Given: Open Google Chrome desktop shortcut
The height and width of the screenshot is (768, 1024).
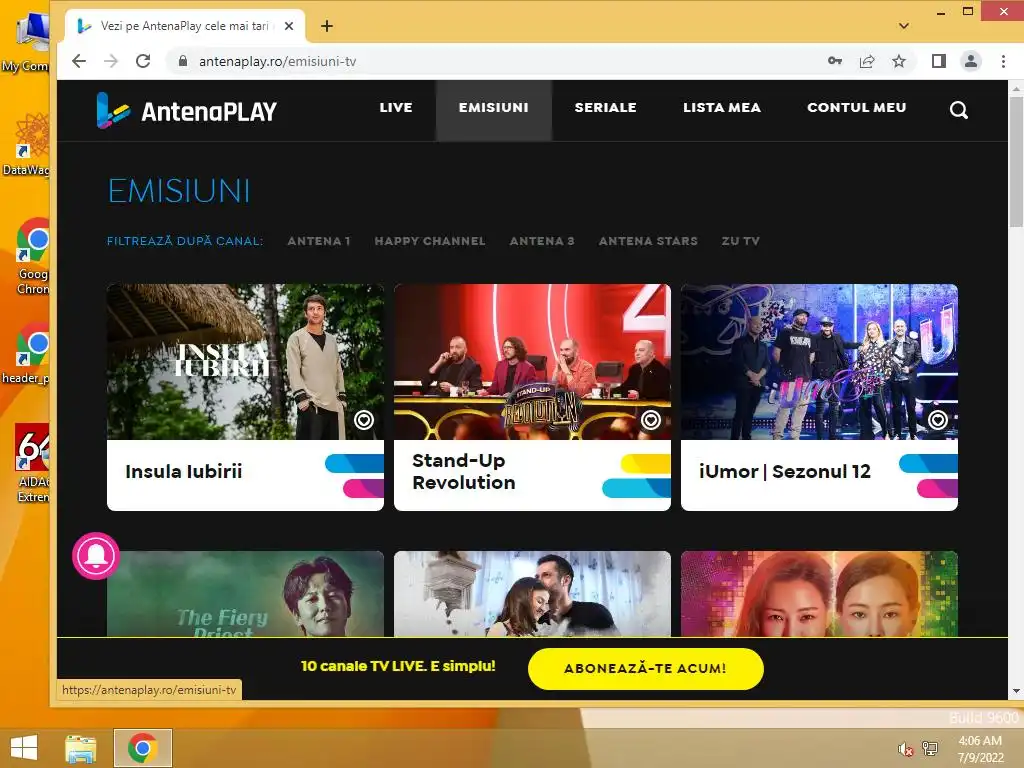Looking at the screenshot, I should 33,256.
